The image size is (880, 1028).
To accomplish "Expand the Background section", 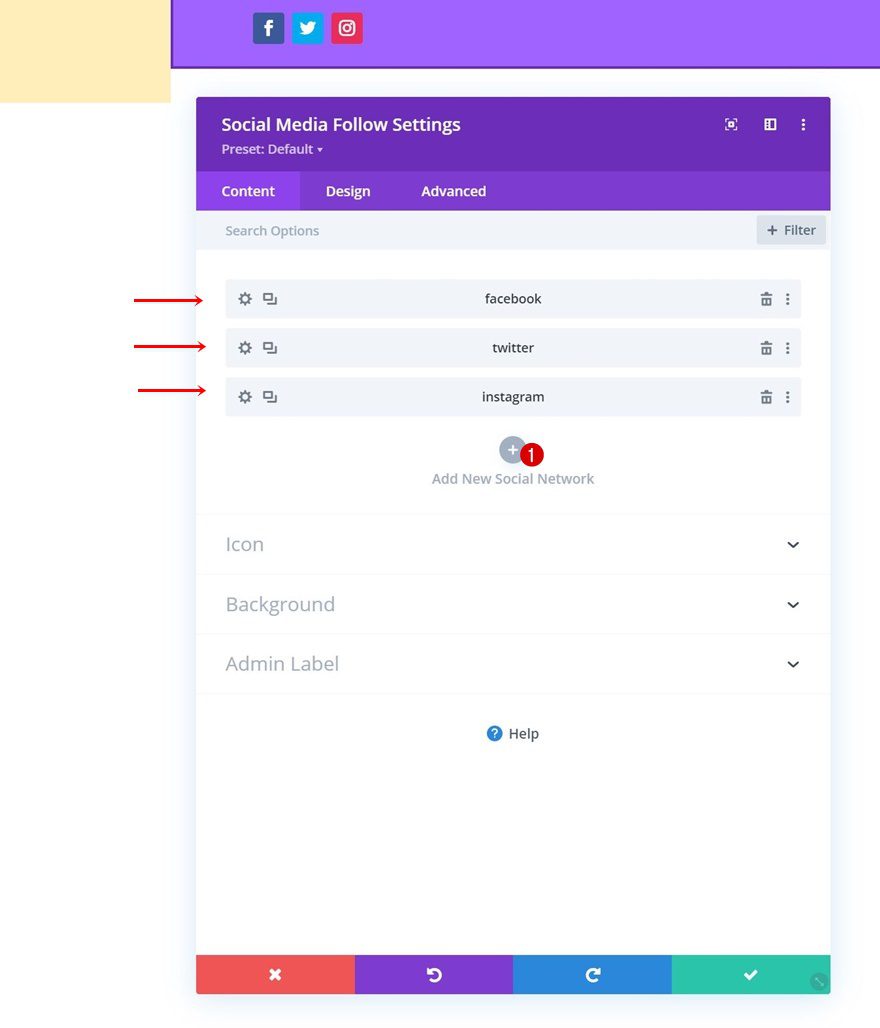I will tap(513, 604).
